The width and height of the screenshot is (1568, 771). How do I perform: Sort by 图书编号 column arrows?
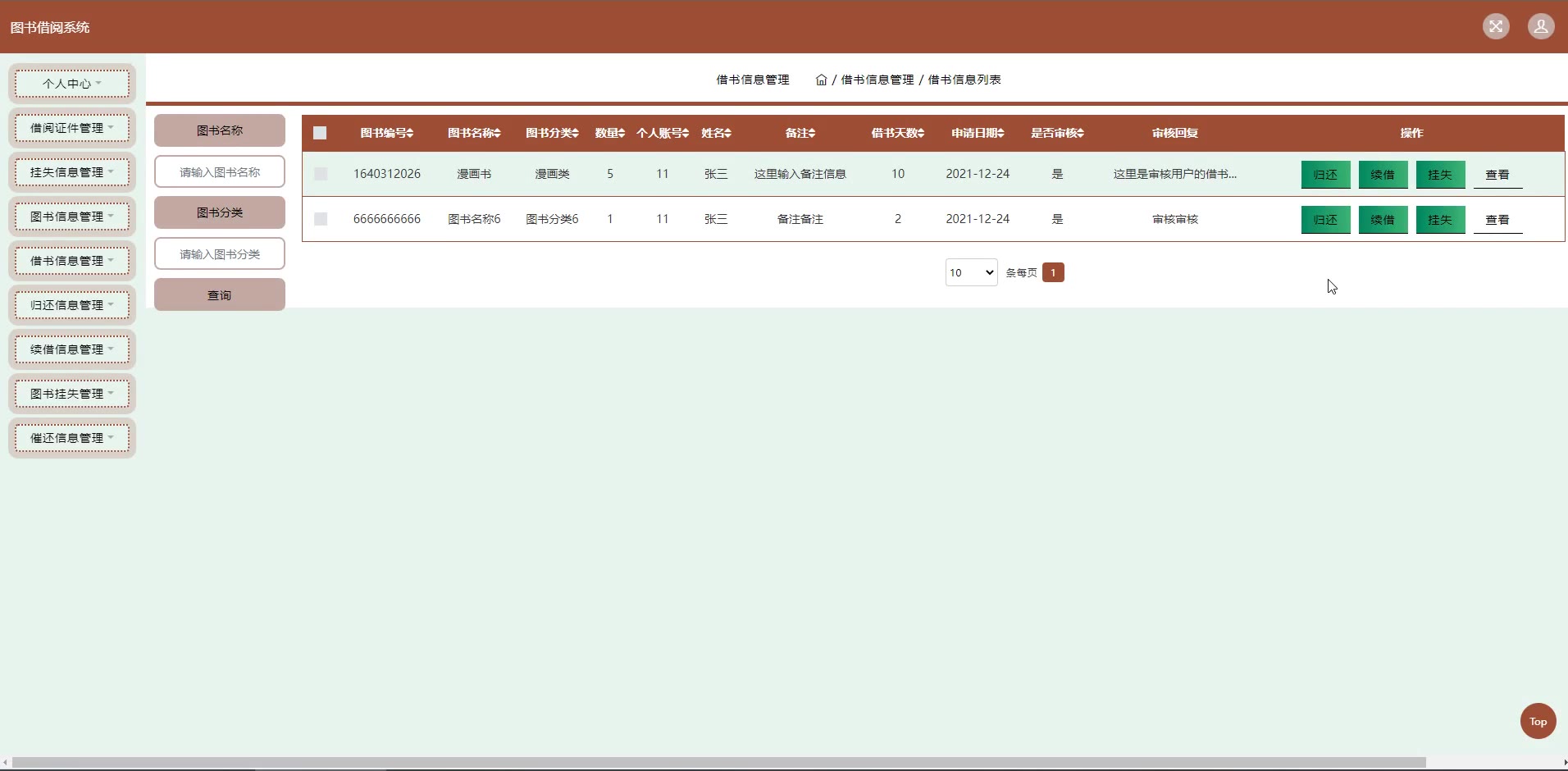tap(410, 133)
